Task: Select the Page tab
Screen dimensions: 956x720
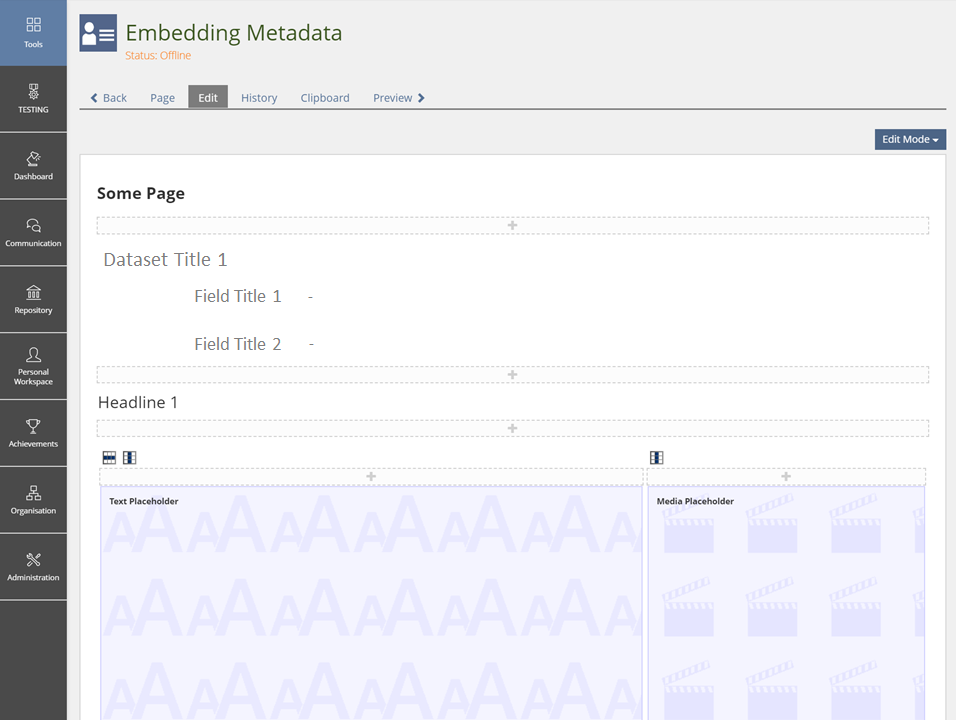Action: tap(162, 98)
